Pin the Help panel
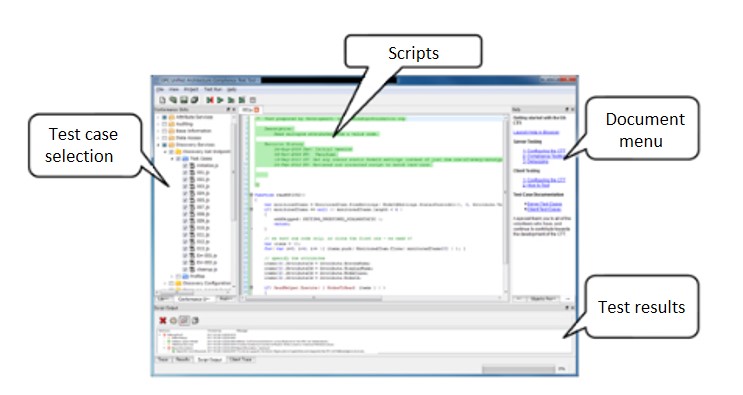The height and width of the screenshot is (395, 743). (567, 109)
